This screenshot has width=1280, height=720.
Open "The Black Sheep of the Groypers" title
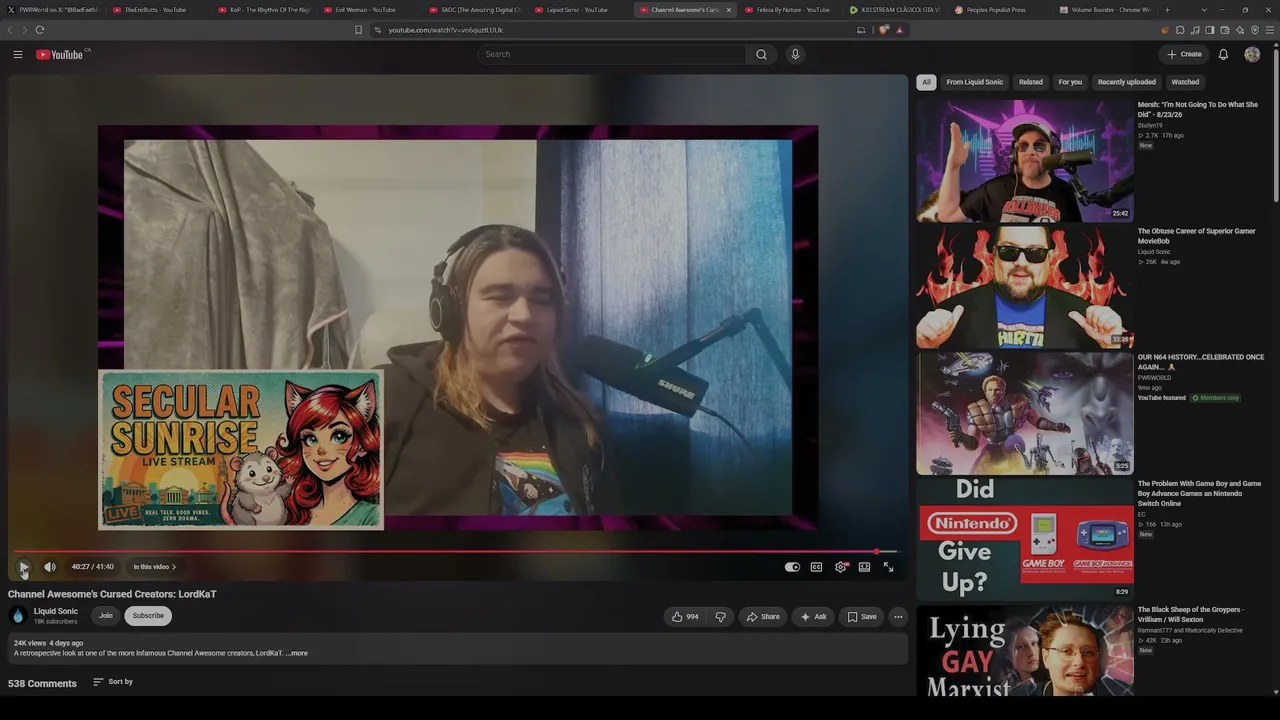1191,615
